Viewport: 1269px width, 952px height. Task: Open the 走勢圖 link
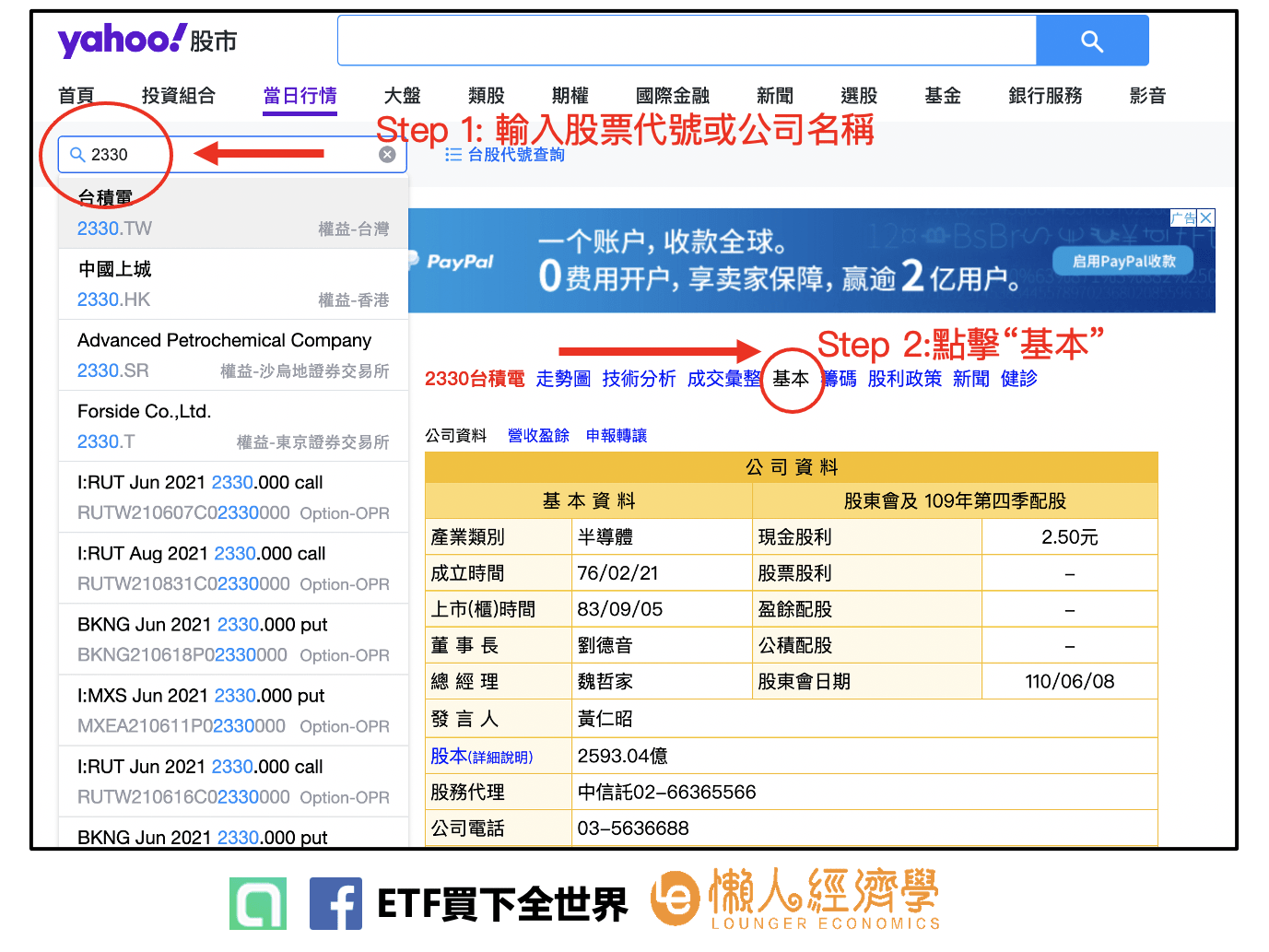tap(563, 379)
